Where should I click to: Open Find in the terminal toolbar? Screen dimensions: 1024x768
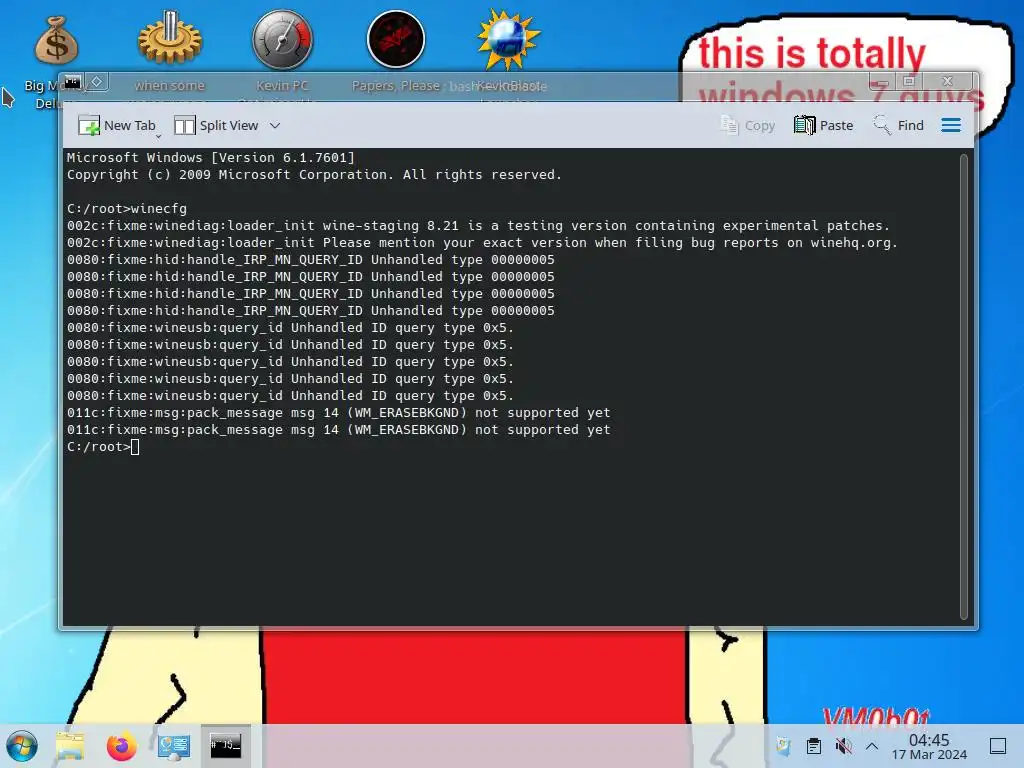coord(899,125)
